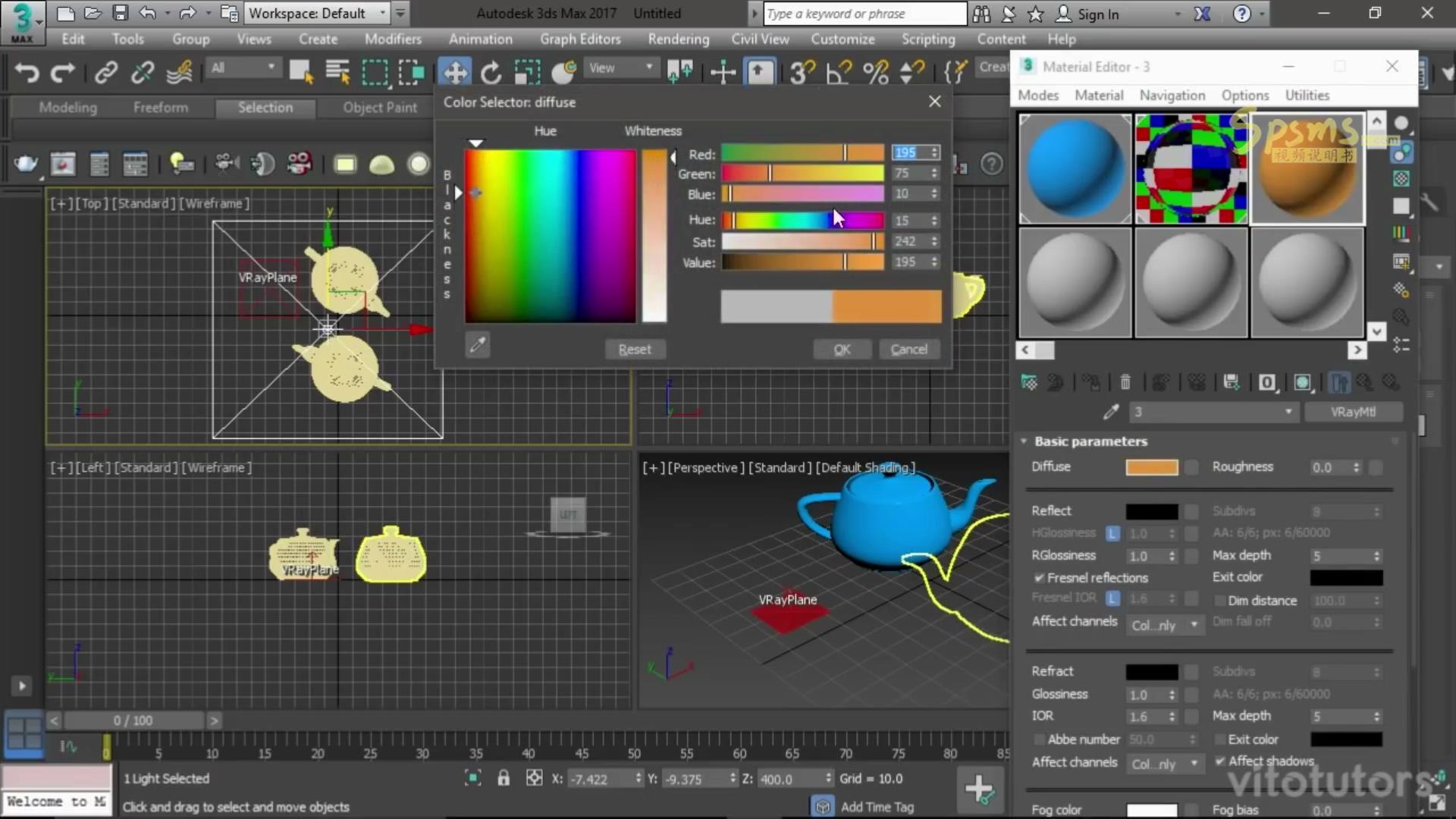Select the Link tool icon
The image size is (1456, 819).
(x=106, y=72)
